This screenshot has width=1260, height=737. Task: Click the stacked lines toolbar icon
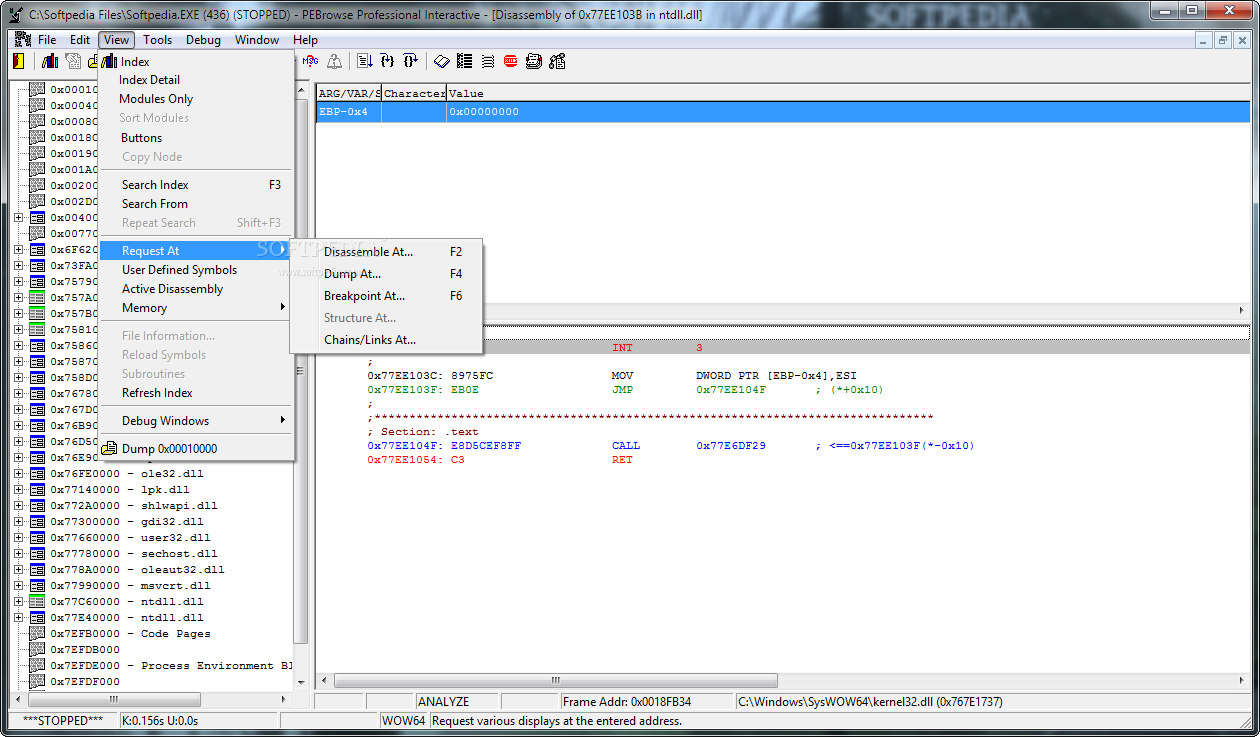(x=488, y=61)
